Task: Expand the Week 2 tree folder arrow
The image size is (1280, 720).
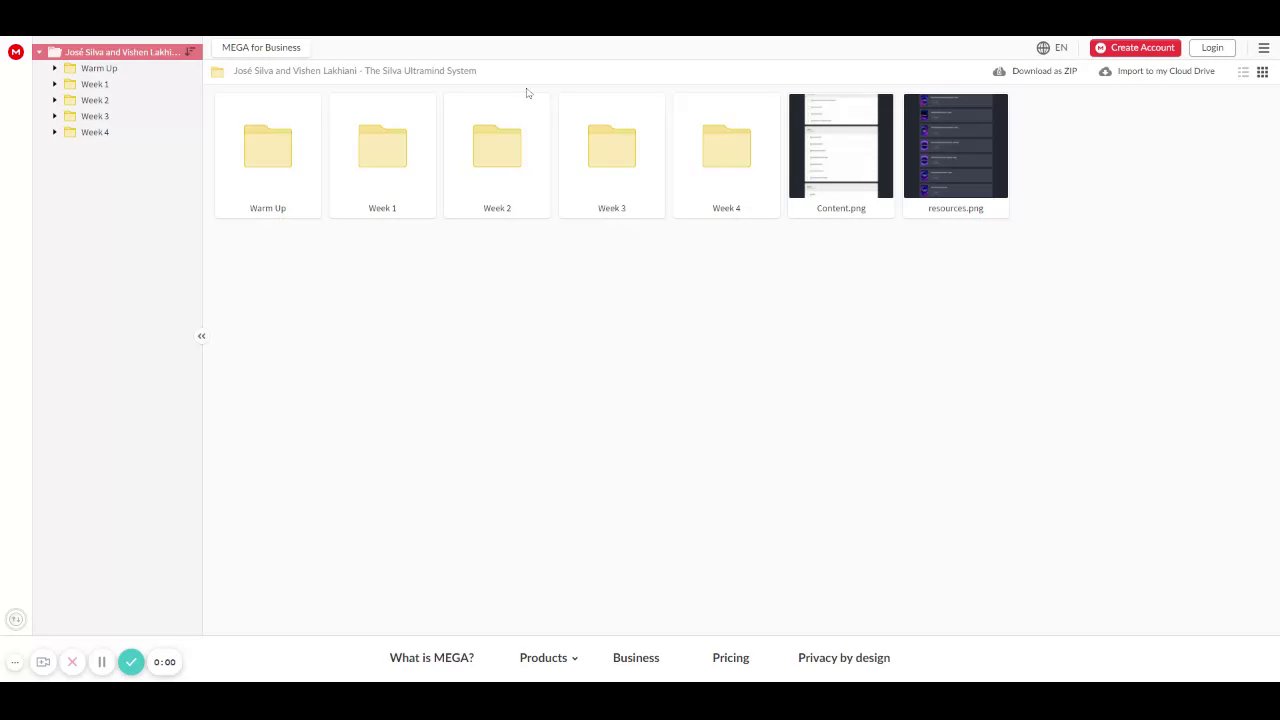Action: [55, 100]
